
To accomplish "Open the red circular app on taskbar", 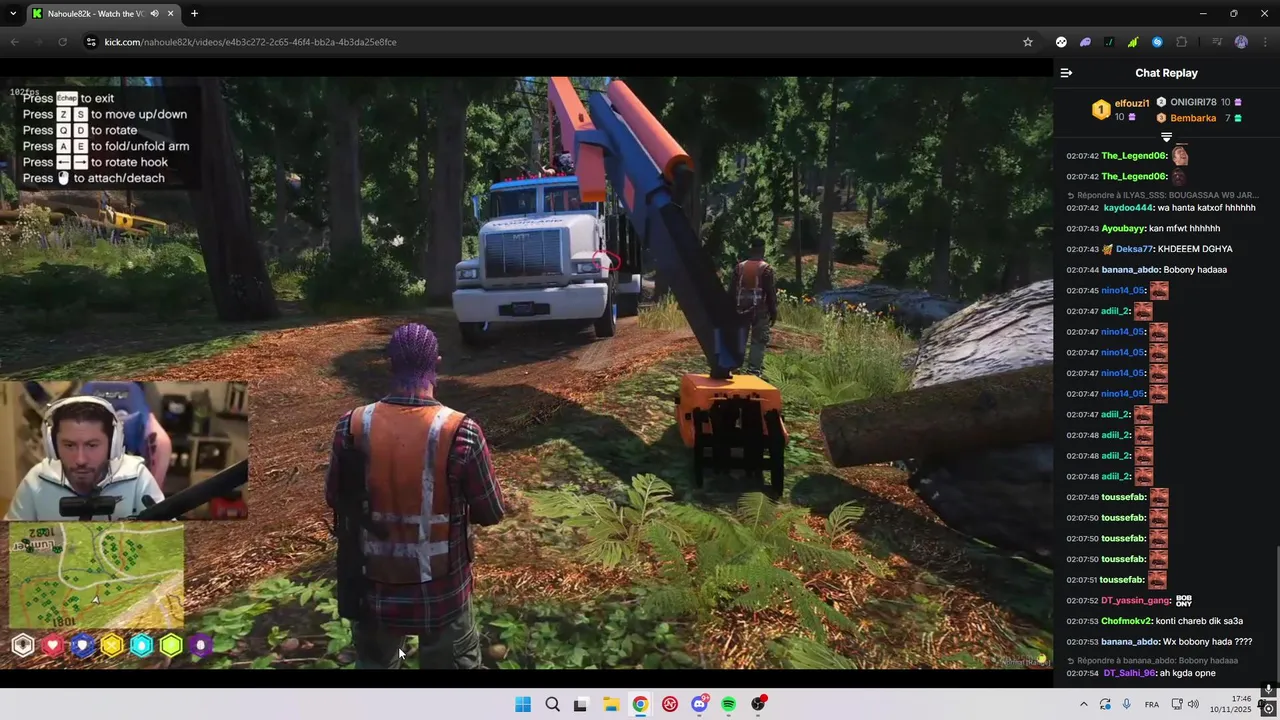I will click(x=670, y=704).
